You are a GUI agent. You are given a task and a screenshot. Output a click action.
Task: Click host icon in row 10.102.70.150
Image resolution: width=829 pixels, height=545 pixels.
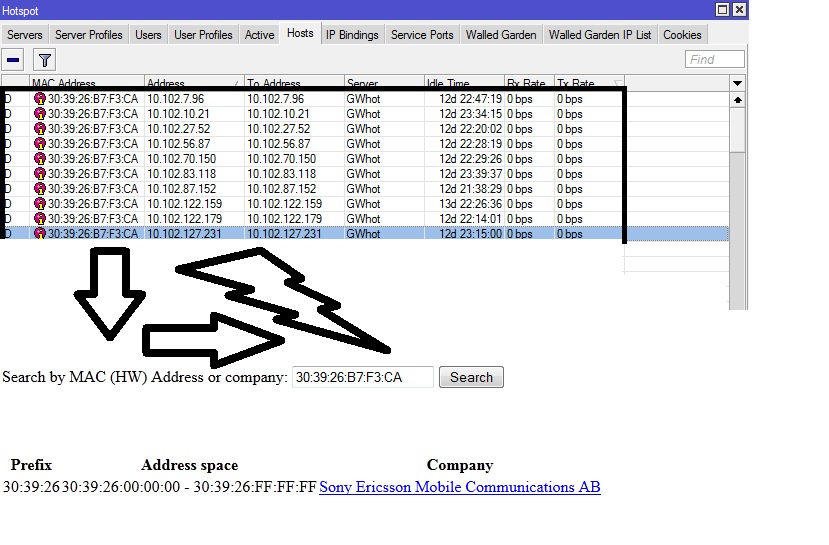[40, 159]
